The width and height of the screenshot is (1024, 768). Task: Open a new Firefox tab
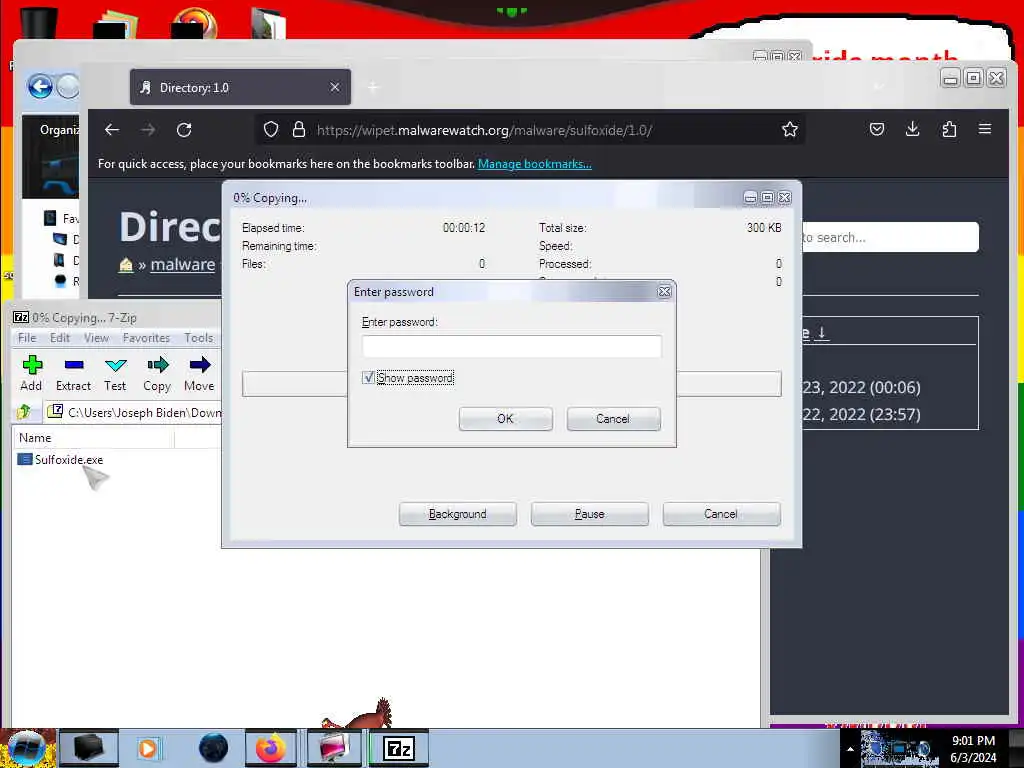(x=373, y=87)
